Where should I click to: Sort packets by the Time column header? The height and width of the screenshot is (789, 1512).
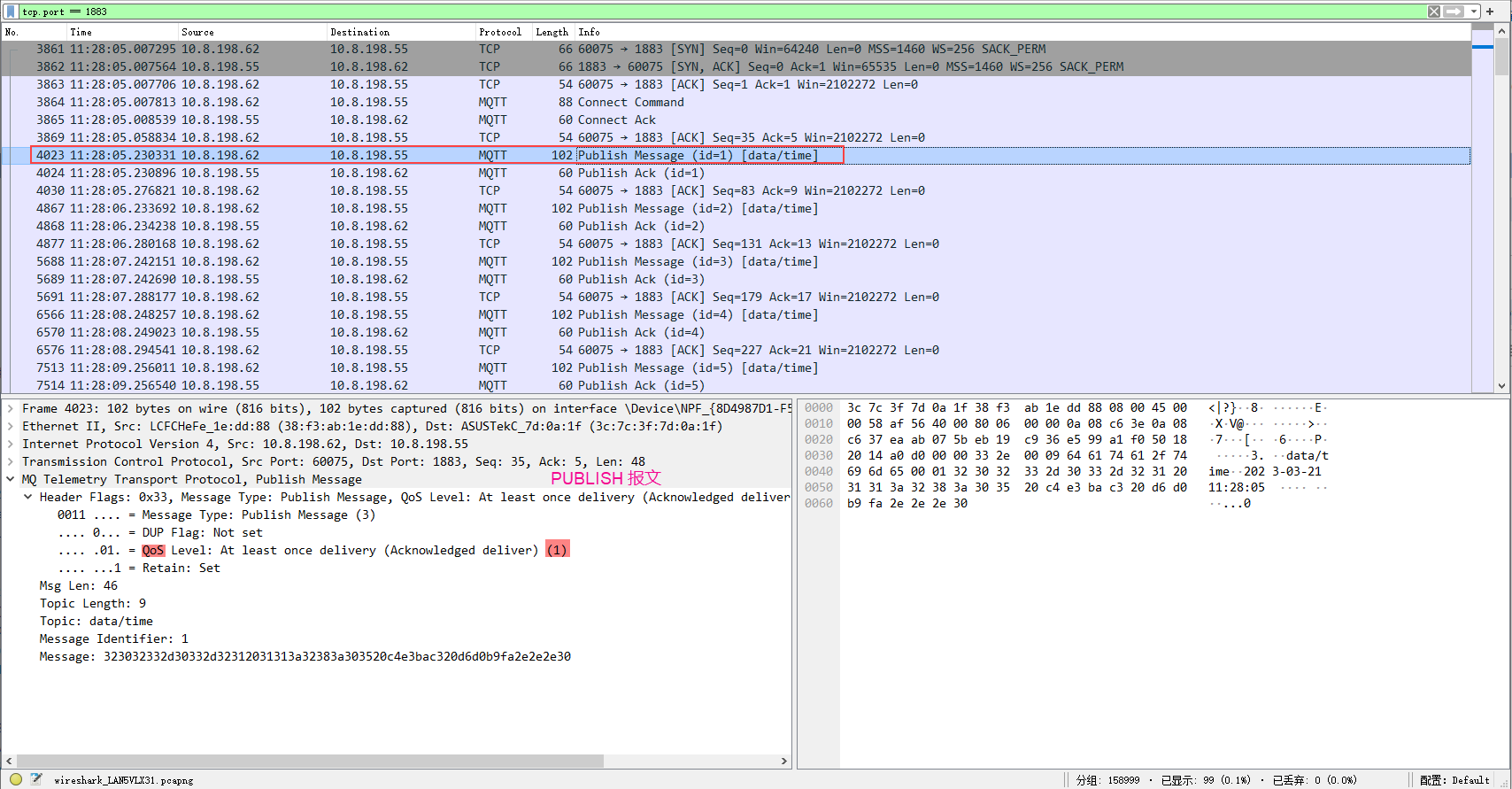pos(122,32)
